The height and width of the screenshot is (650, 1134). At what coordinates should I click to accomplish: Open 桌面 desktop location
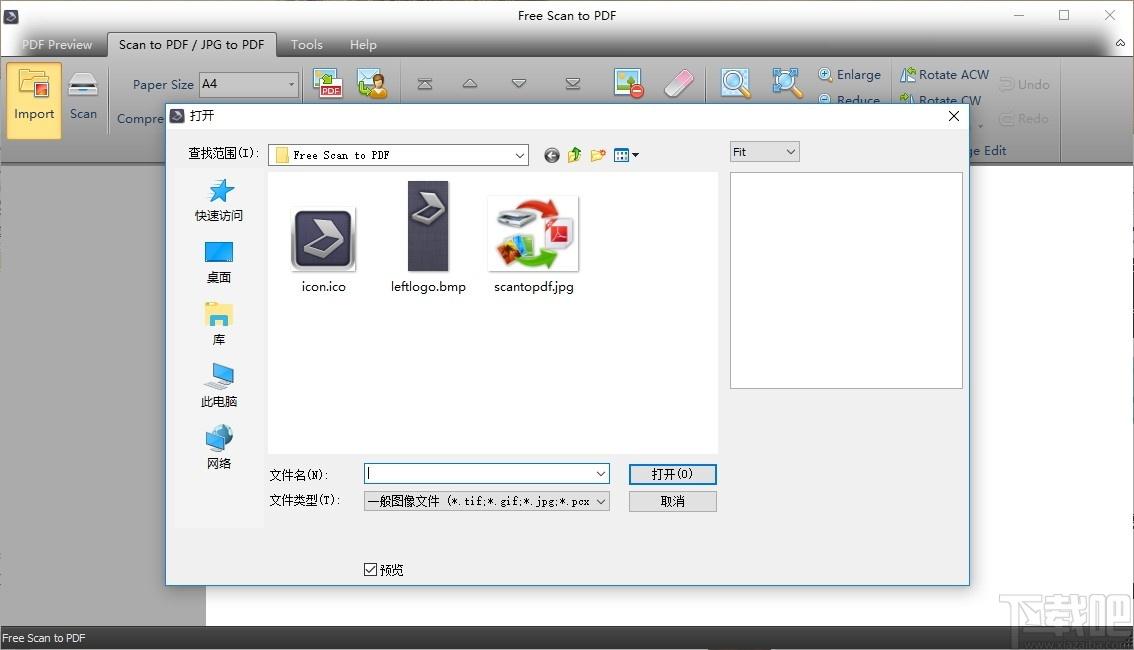coord(219,262)
